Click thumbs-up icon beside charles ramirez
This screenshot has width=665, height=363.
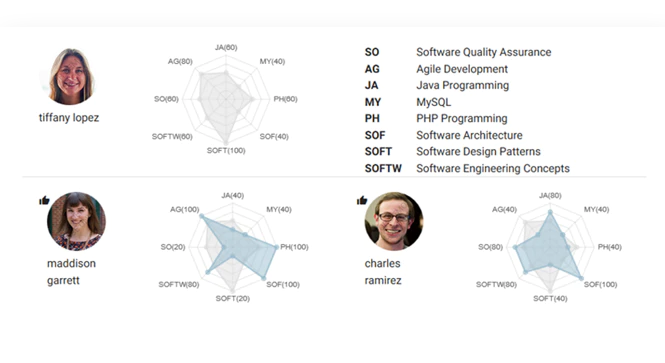pyautogui.click(x=362, y=200)
